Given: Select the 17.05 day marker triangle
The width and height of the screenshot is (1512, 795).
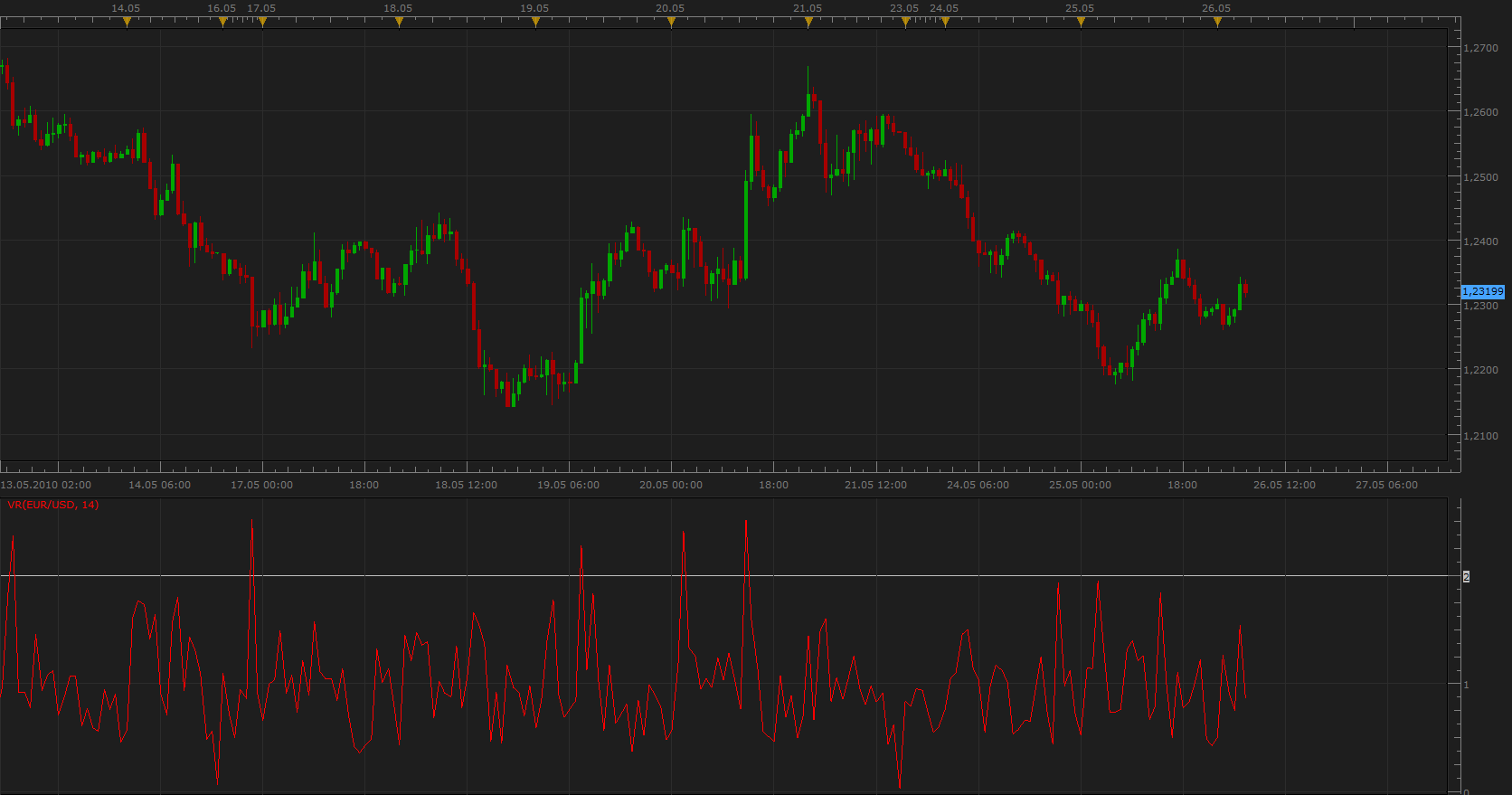Looking at the screenshot, I should pos(262,23).
